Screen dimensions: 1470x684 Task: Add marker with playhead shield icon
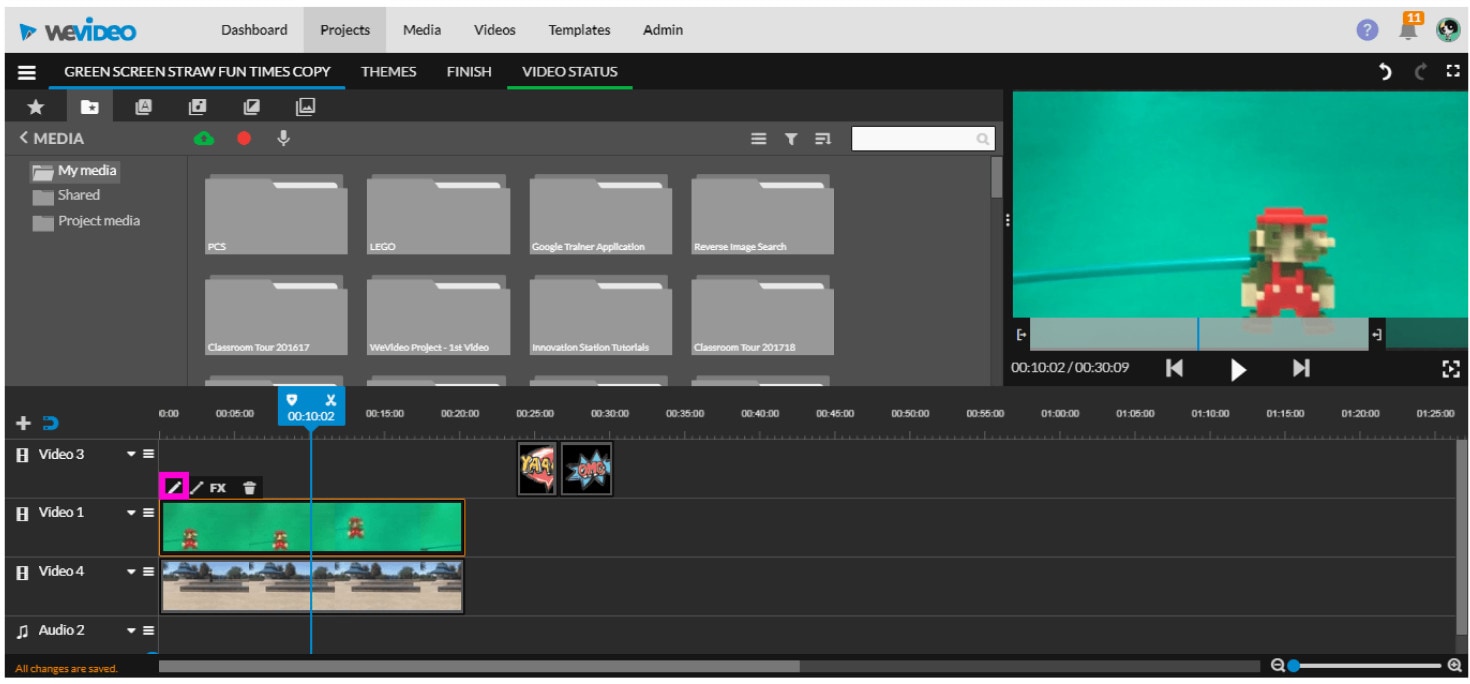[292, 399]
